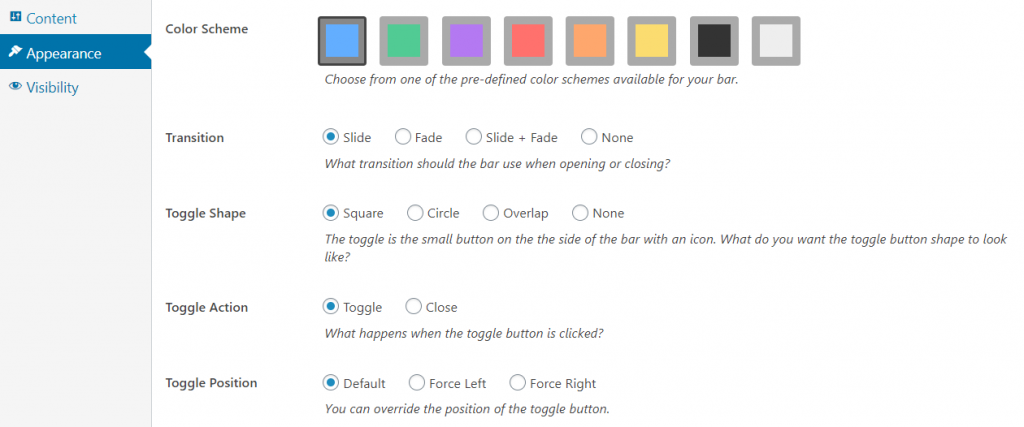Set Transition to None
1024x427 pixels.
[x=589, y=137]
